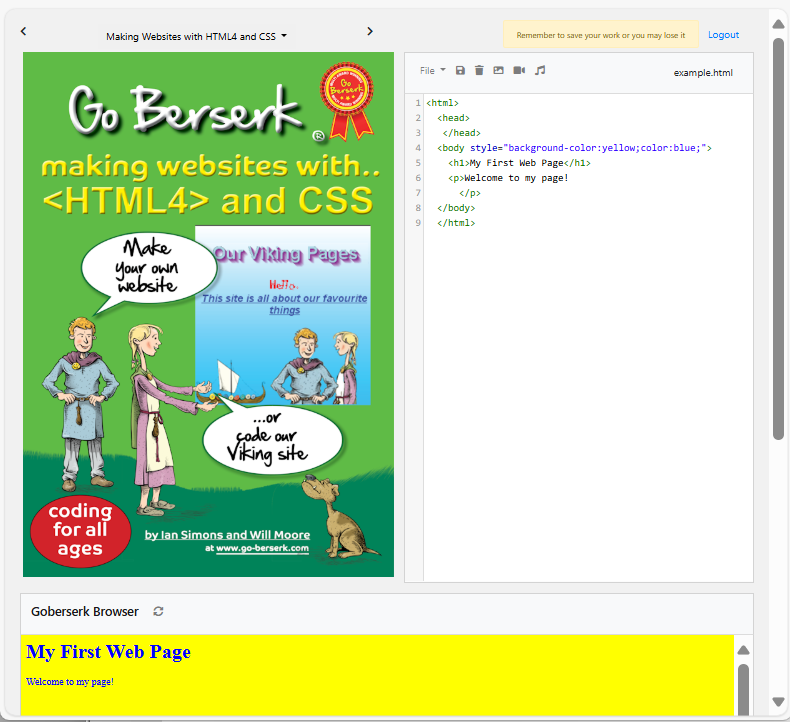
Task: Click the h1 My First Web Page code line
Action: point(519,163)
